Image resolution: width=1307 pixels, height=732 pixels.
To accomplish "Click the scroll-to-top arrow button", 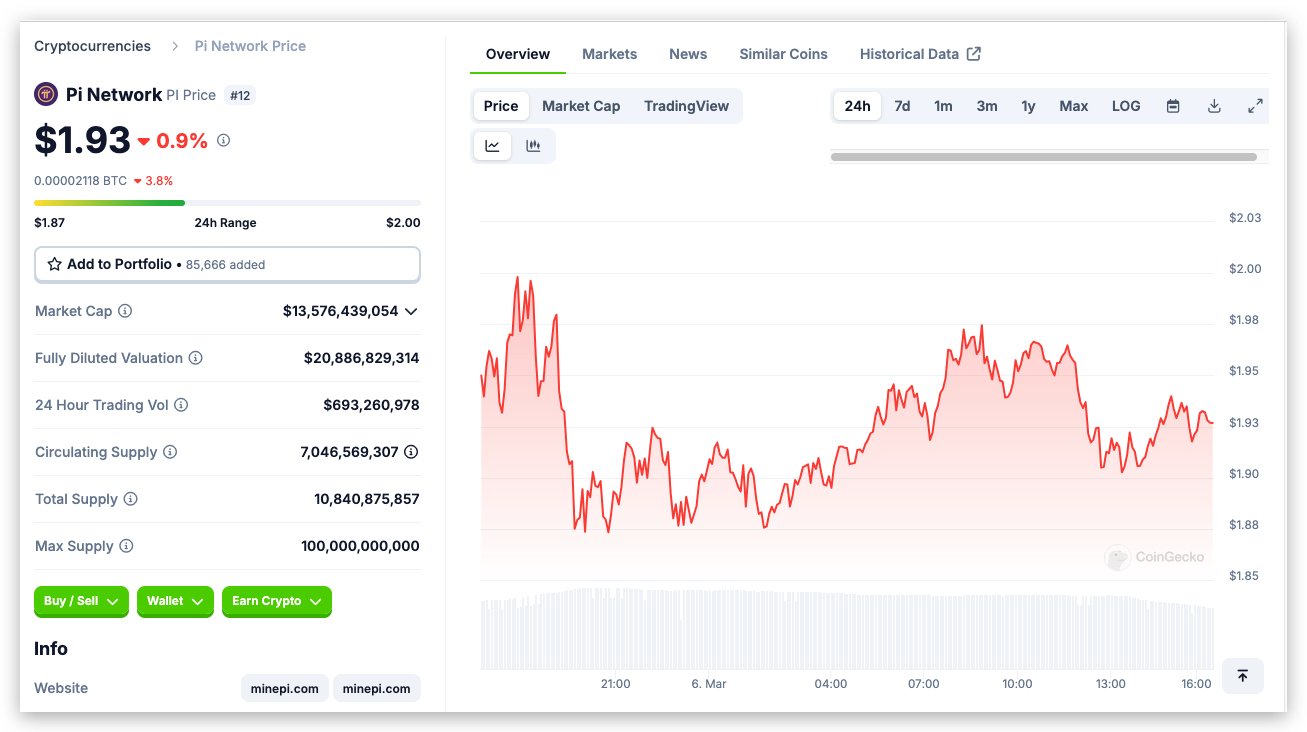I will (x=1242, y=676).
